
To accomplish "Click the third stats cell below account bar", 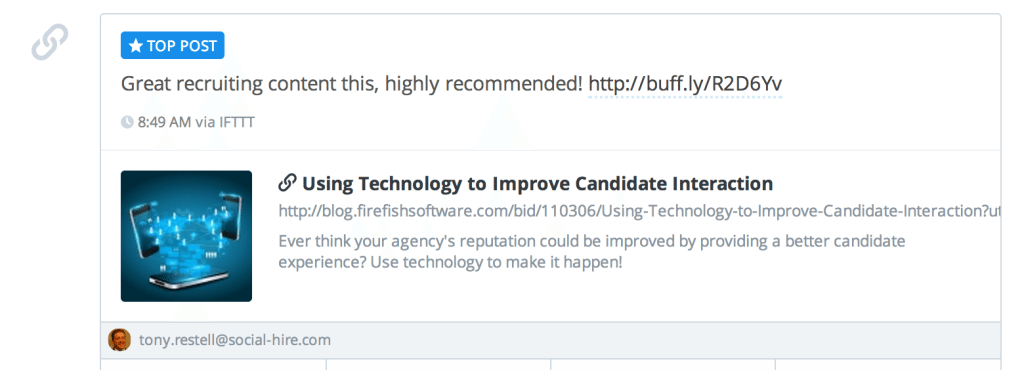I will tap(663, 364).
